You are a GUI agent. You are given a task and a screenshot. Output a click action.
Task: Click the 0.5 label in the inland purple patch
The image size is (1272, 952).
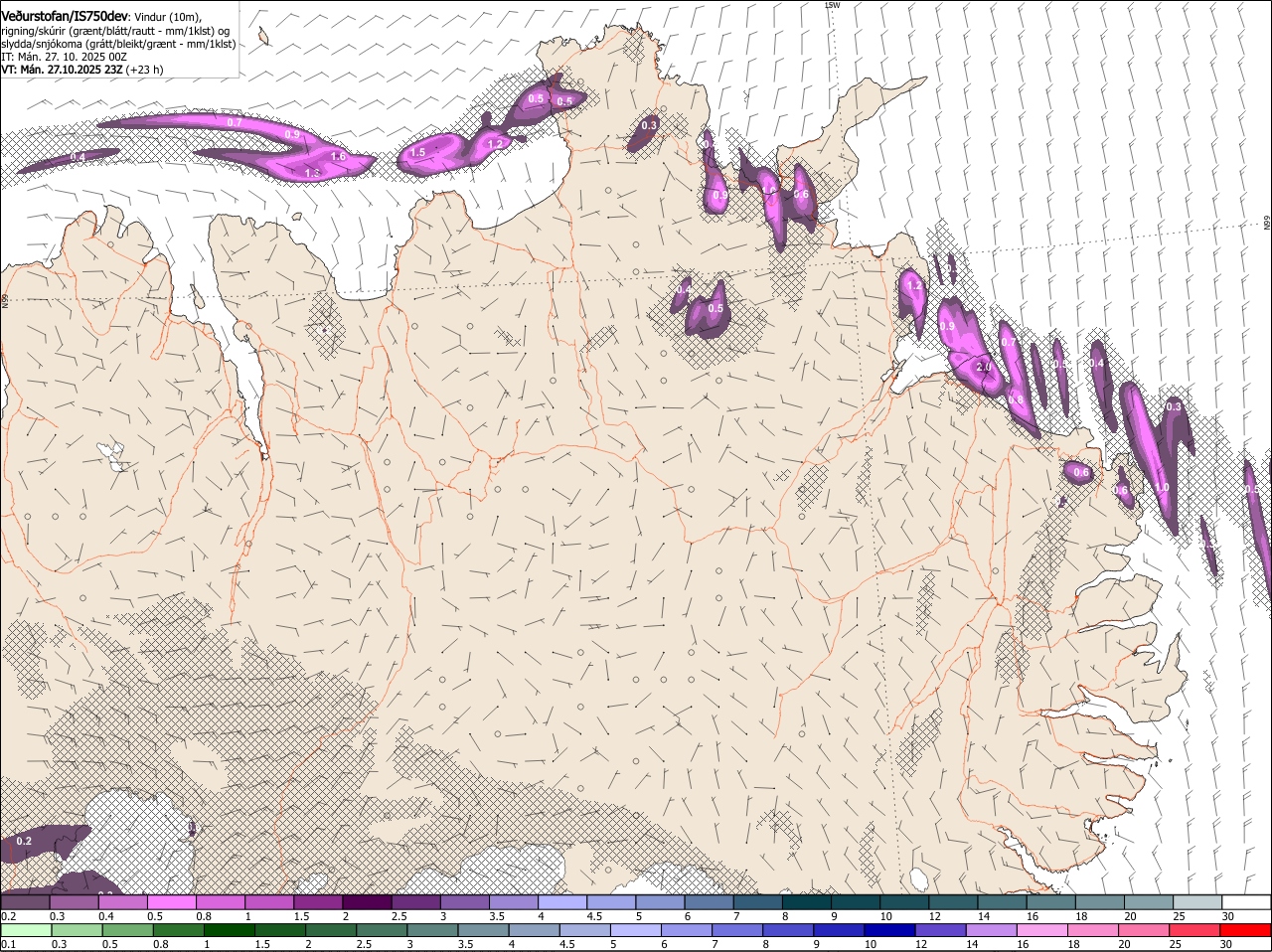(x=715, y=308)
